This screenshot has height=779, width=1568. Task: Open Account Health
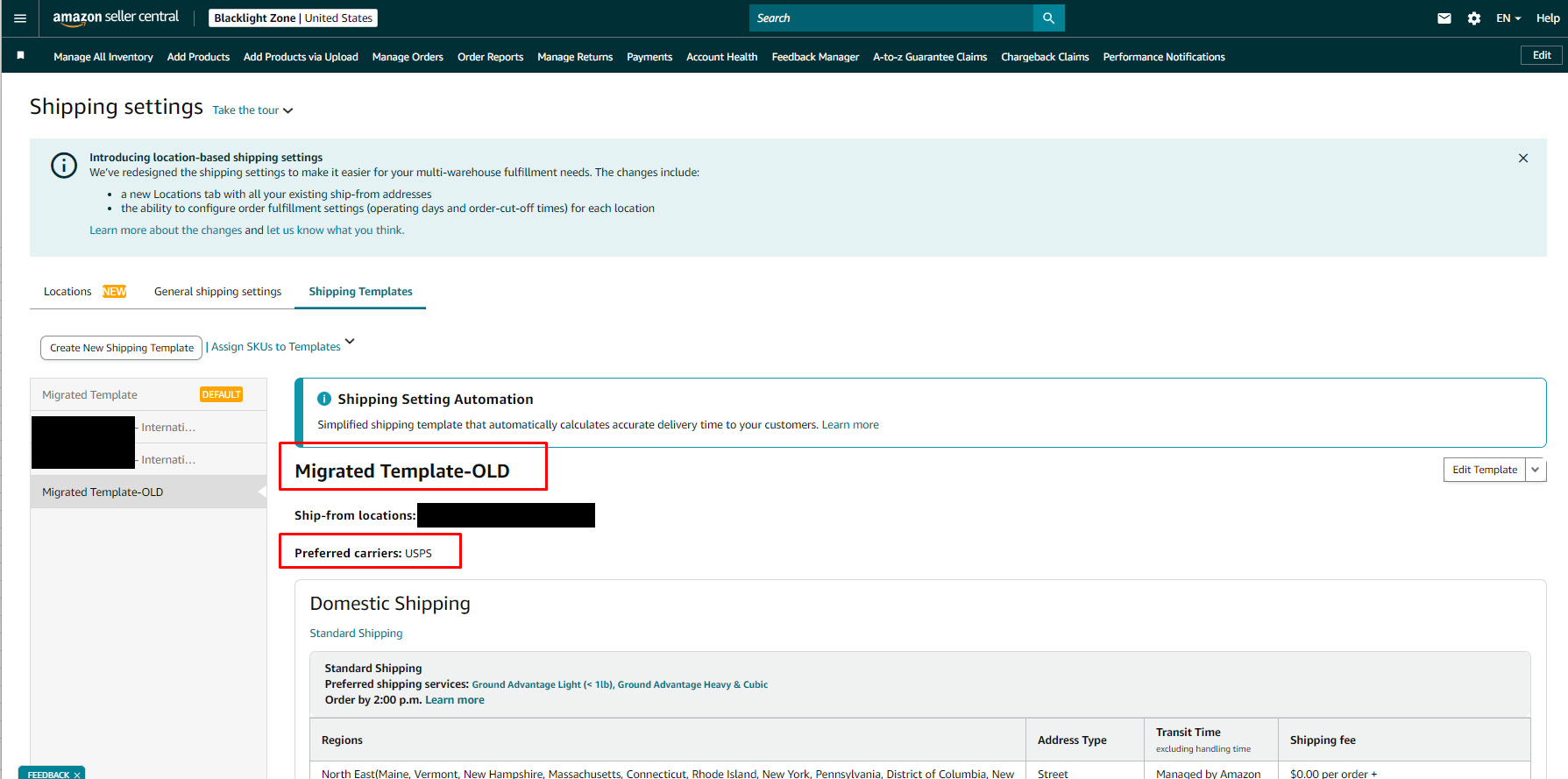pyautogui.click(x=721, y=57)
